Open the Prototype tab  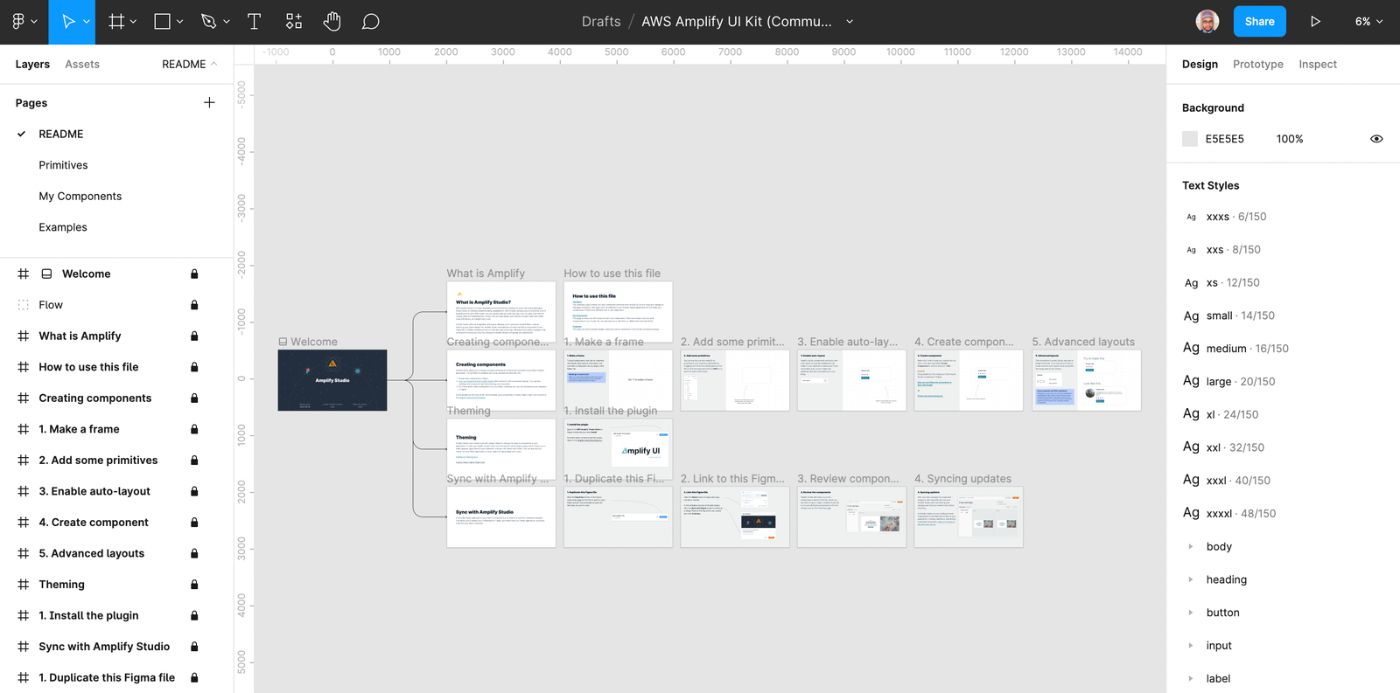[x=1258, y=64]
